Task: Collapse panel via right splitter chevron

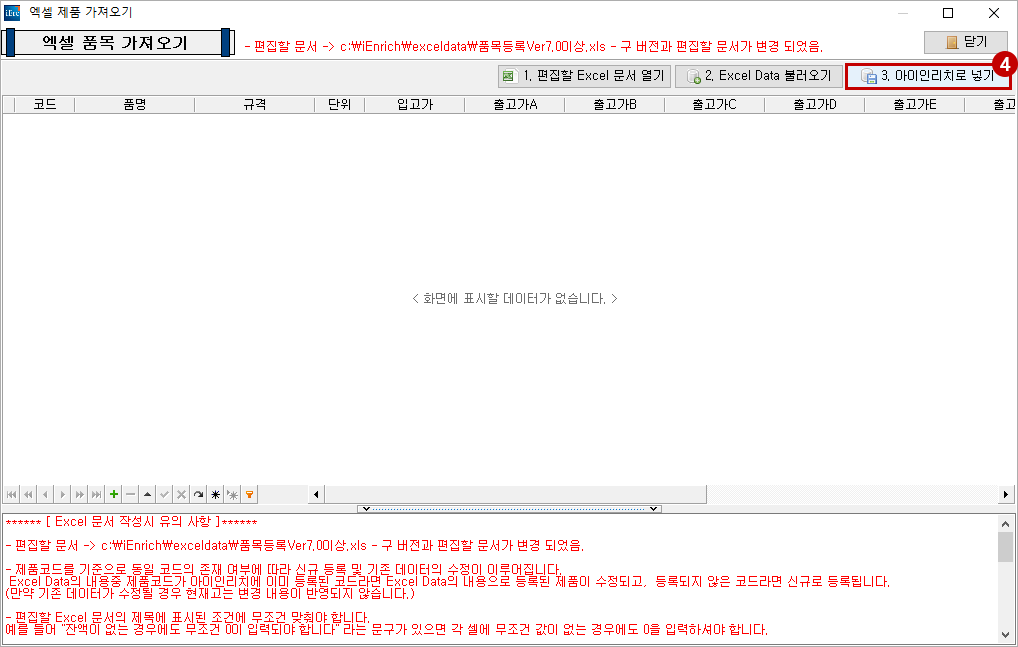Action: click(x=653, y=509)
